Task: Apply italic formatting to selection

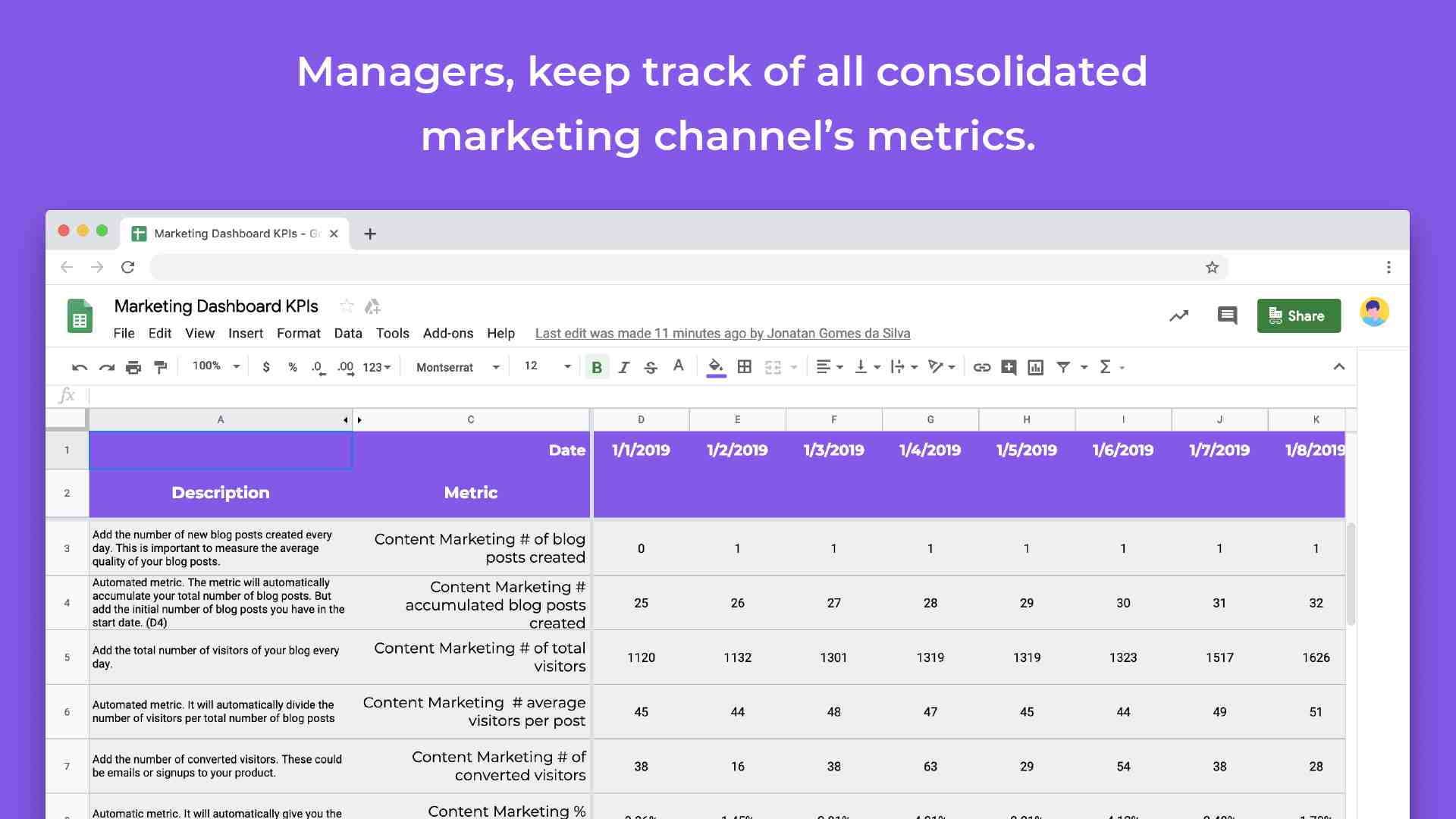Action: pyautogui.click(x=624, y=366)
